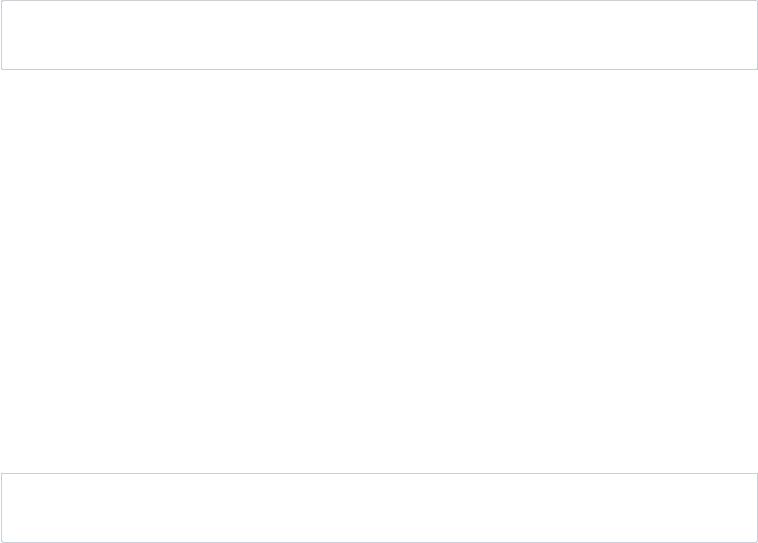The height and width of the screenshot is (543, 758).
Task: Click the blank white area between boxes
Action: pyautogui.click(x=379, y=271)
